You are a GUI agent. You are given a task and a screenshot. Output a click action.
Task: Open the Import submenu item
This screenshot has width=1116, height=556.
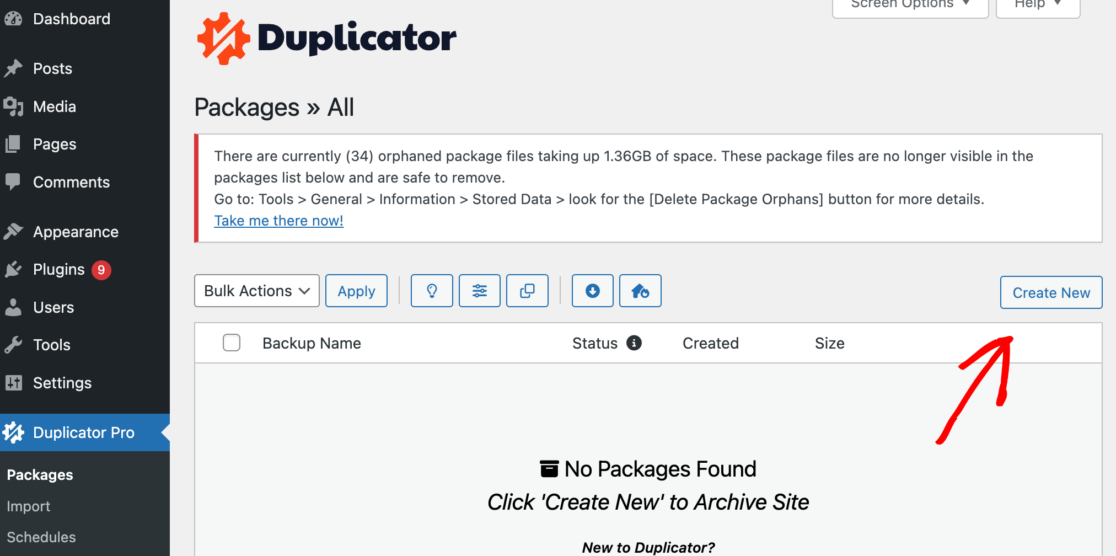point(29,506)
